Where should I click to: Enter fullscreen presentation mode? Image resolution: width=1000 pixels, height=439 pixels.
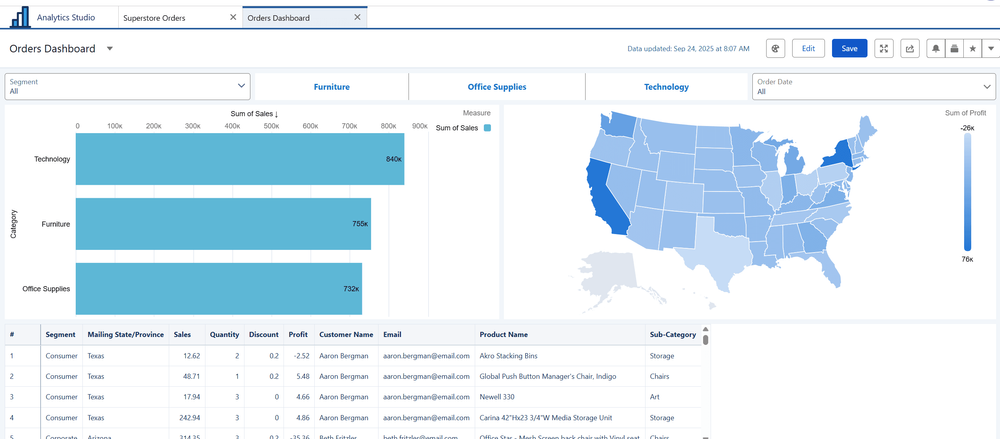(883, 48)
